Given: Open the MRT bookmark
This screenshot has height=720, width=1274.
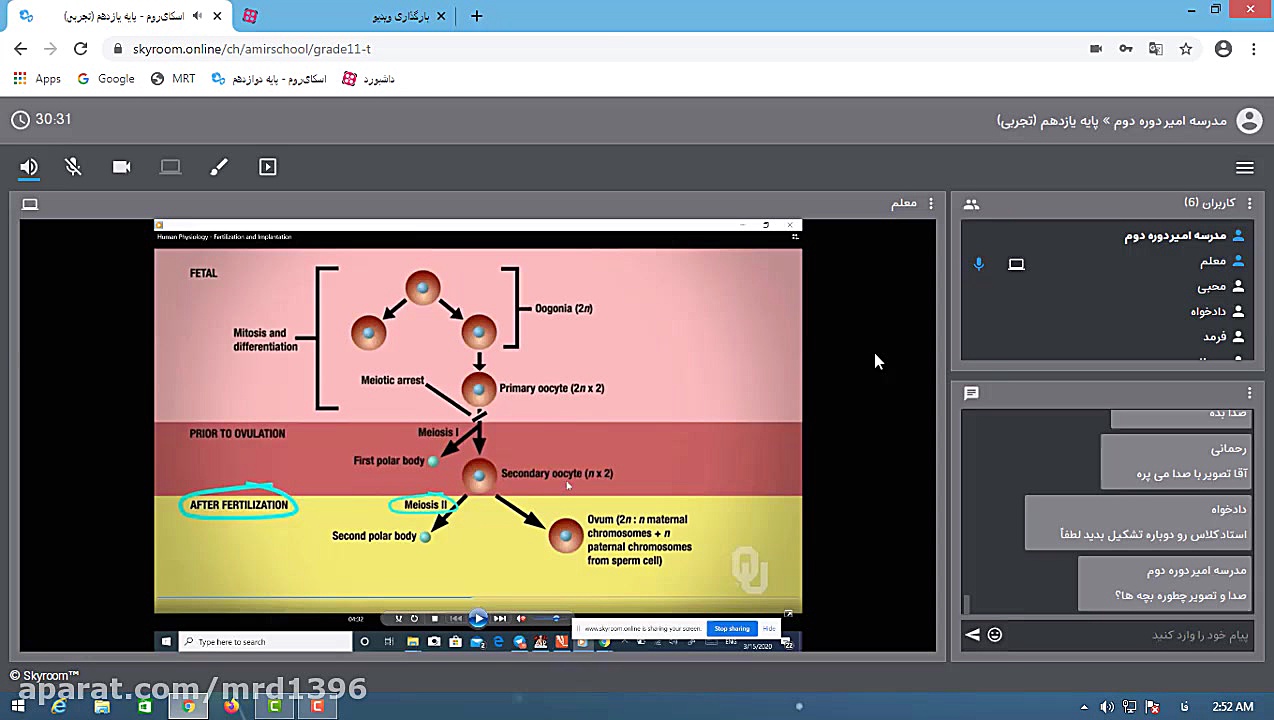Looking at the screenshot, I should pos(173,79).
